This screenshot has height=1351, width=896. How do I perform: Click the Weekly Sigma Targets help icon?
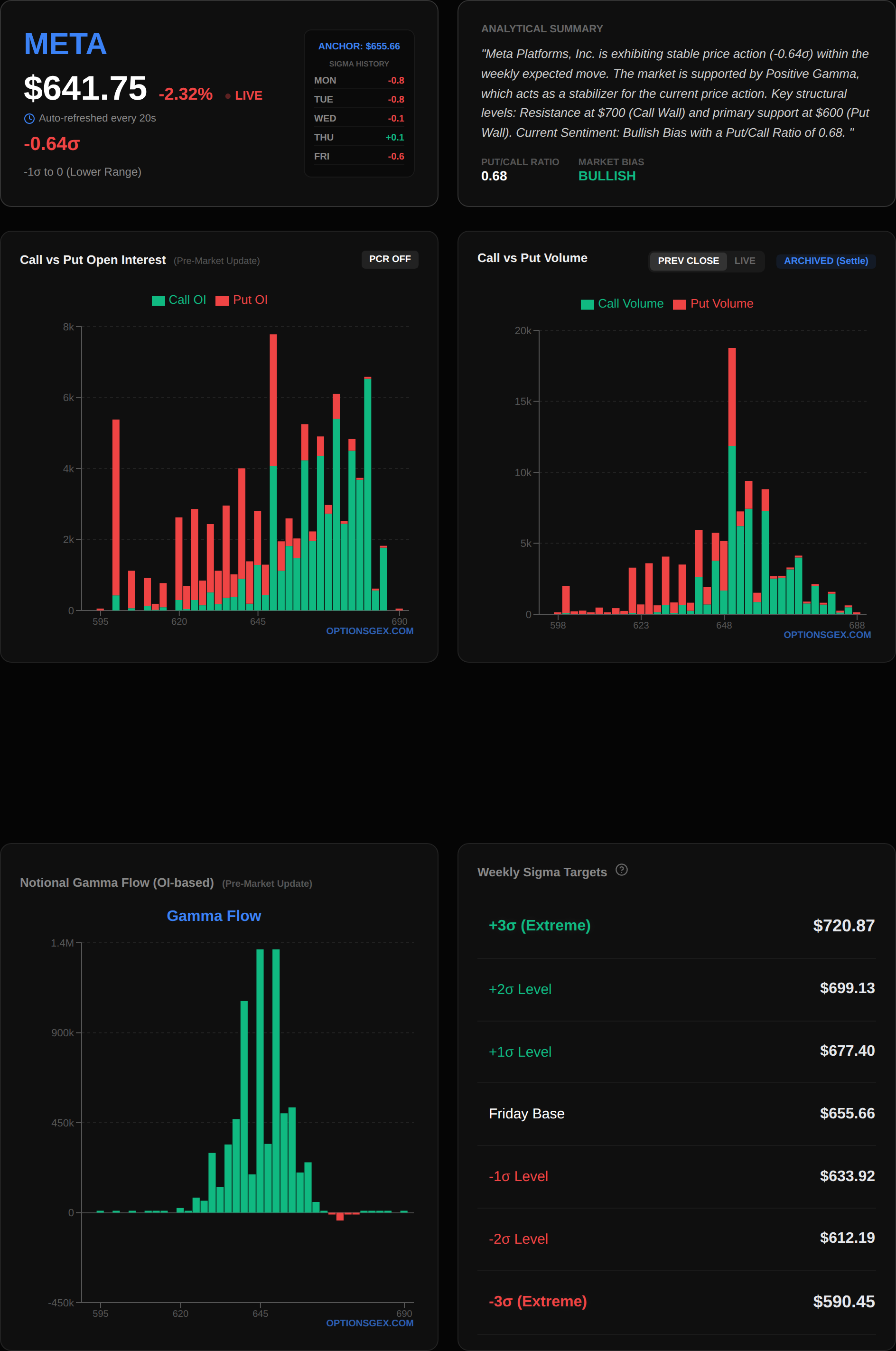(x=621, y=870)
